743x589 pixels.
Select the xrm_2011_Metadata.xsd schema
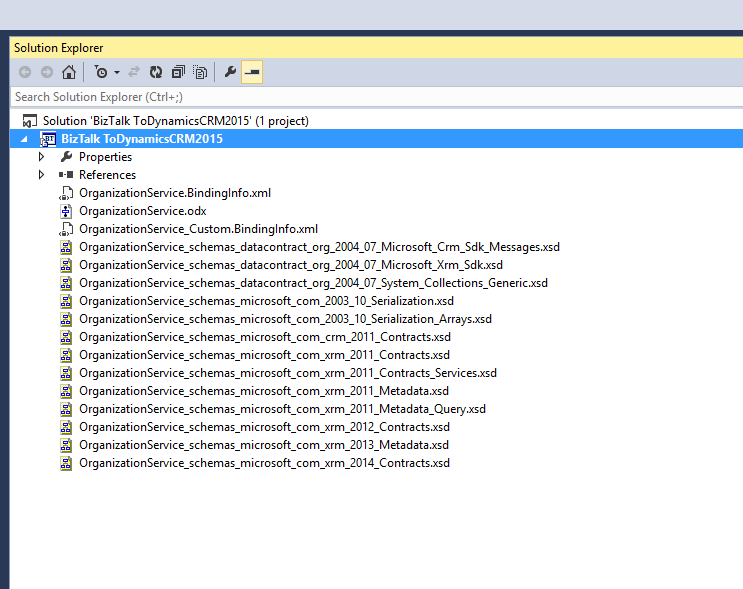pyautogui.click(x=264, y=391)
